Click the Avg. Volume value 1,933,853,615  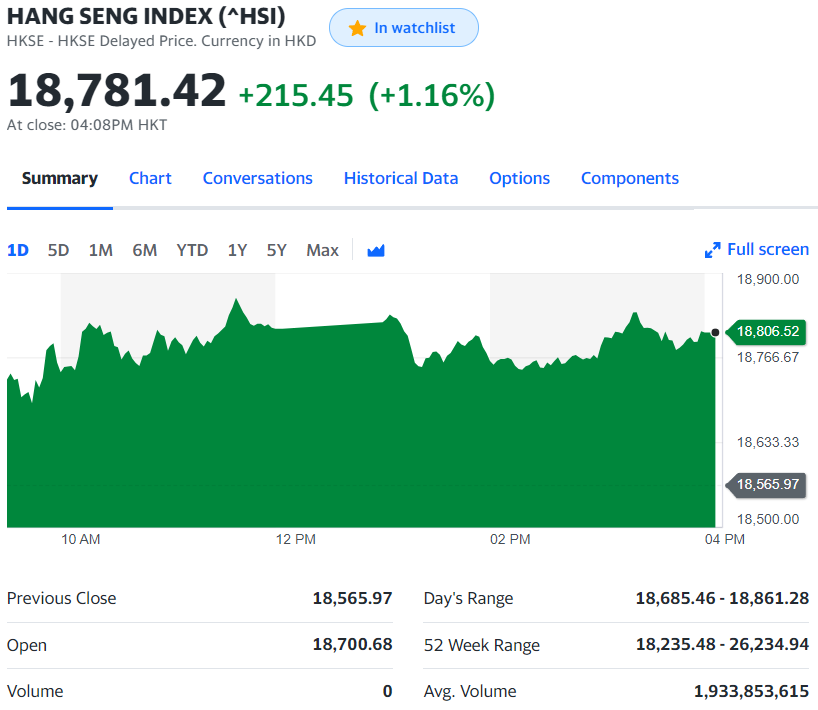pos(751,691)
